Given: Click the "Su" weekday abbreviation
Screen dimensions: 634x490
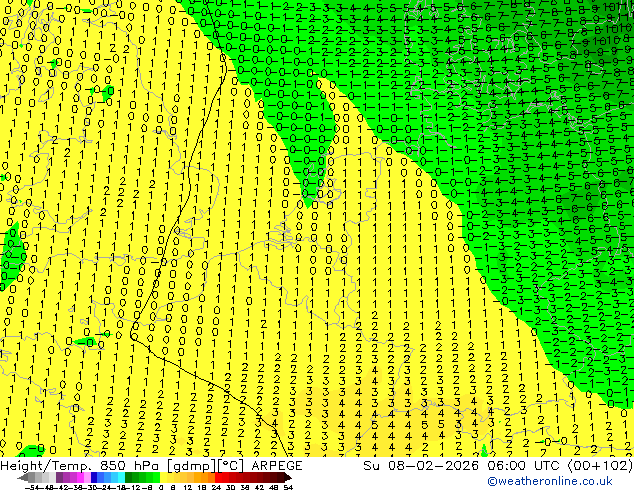Looking at the screenshot, I should click(x=372, y=466).
